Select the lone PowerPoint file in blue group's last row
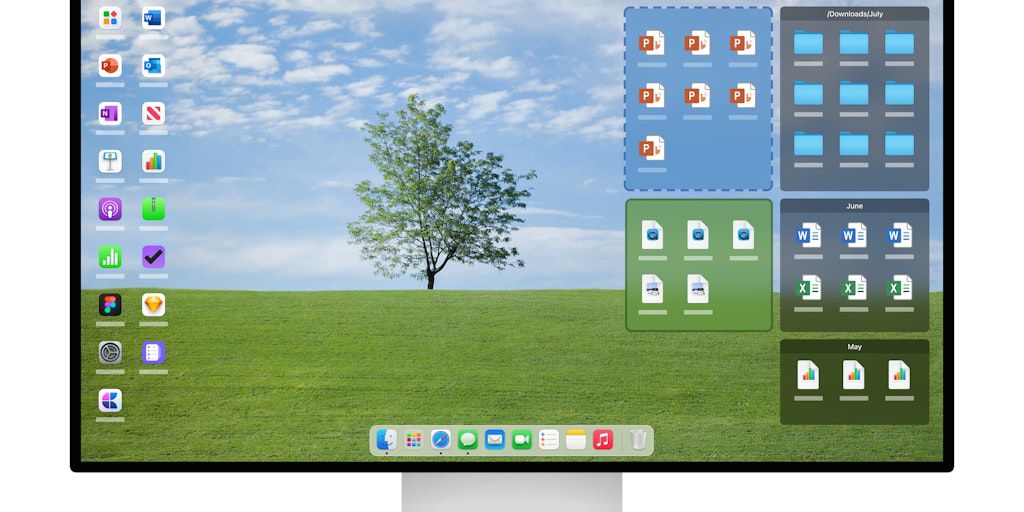The width and height of the screenshot is (1024, 512). [652, 148]
